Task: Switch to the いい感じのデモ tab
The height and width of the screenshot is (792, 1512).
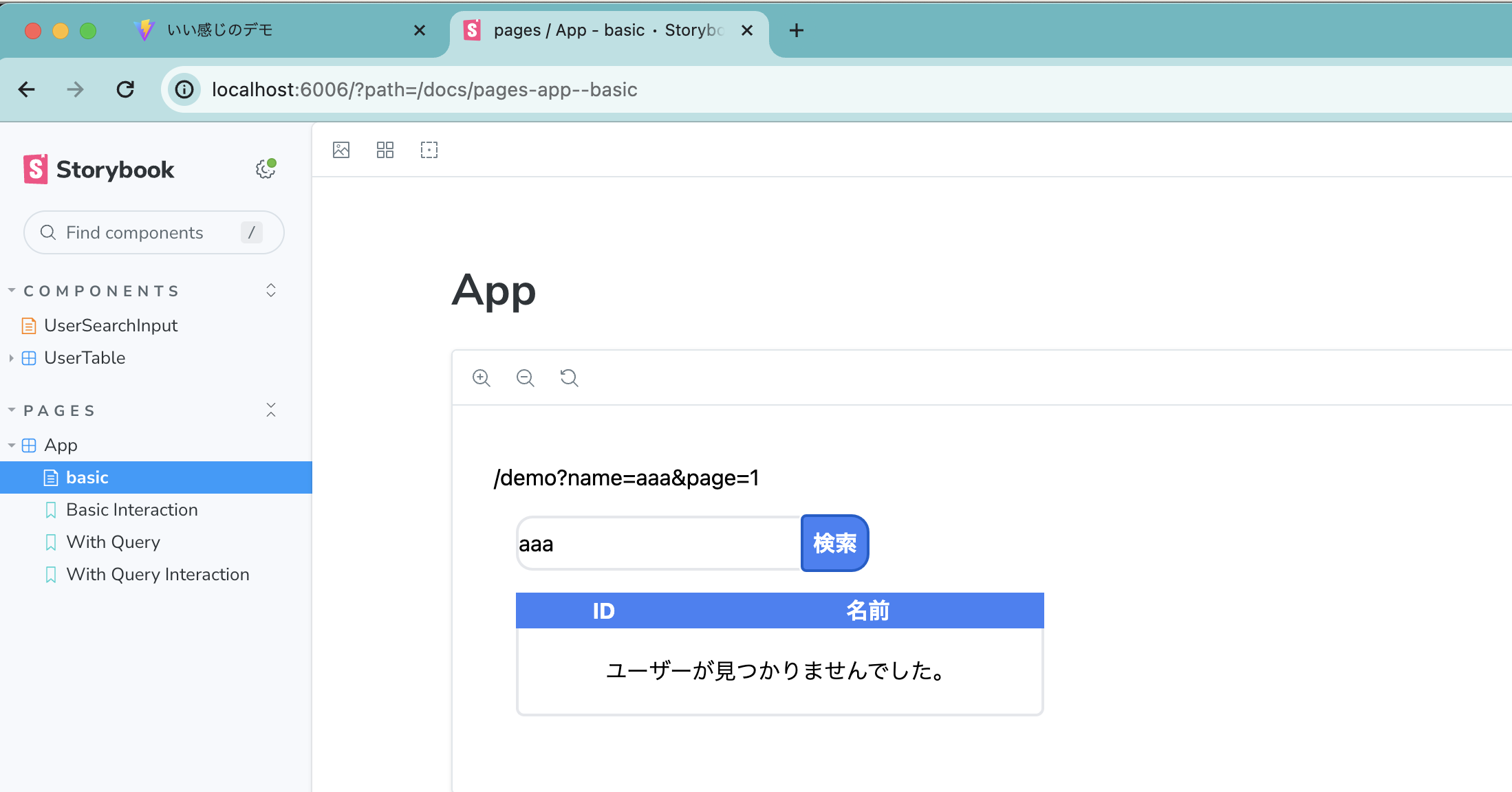Action: point(220,30)
